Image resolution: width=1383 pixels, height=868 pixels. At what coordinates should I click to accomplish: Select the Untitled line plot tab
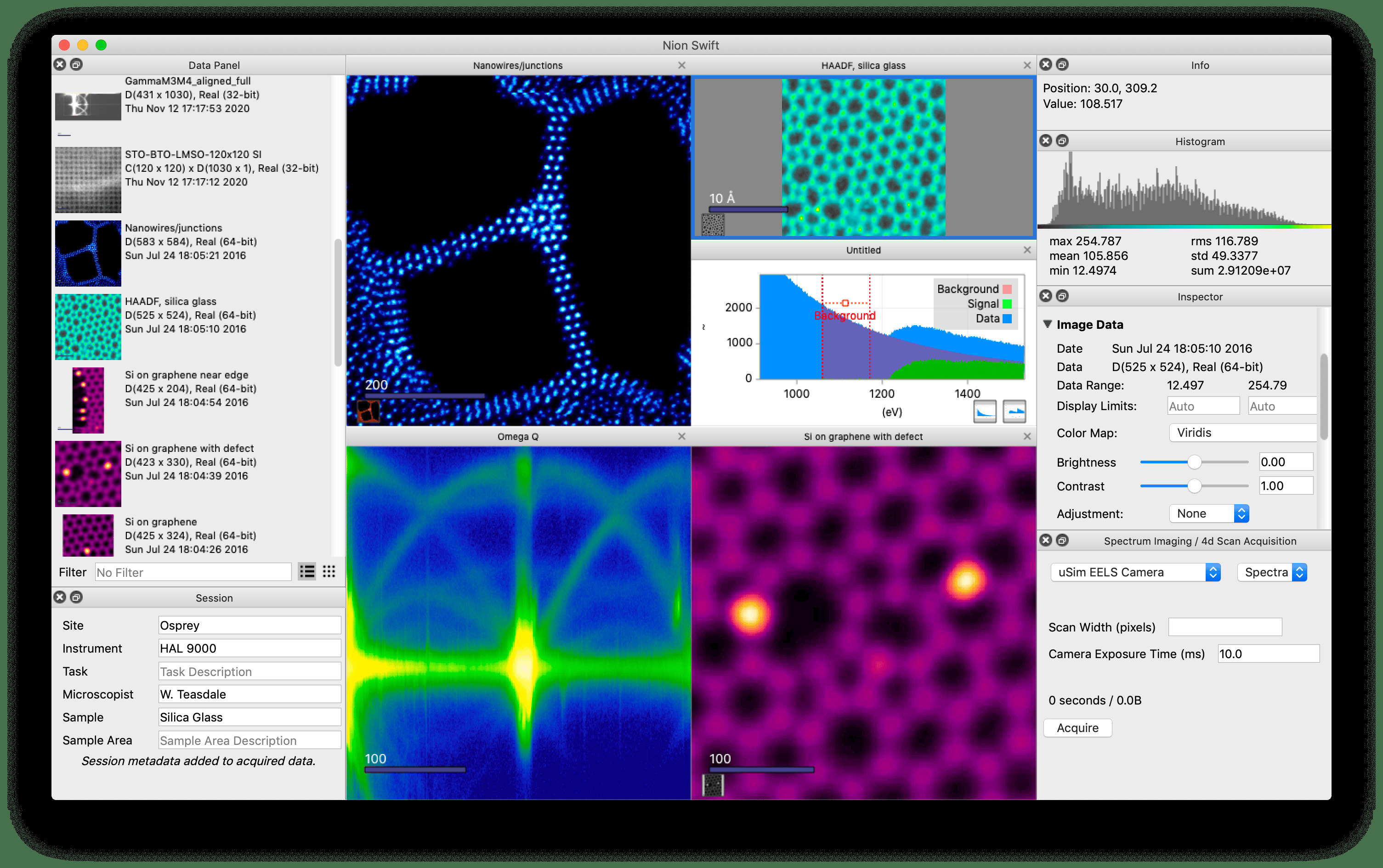(863, 250)
